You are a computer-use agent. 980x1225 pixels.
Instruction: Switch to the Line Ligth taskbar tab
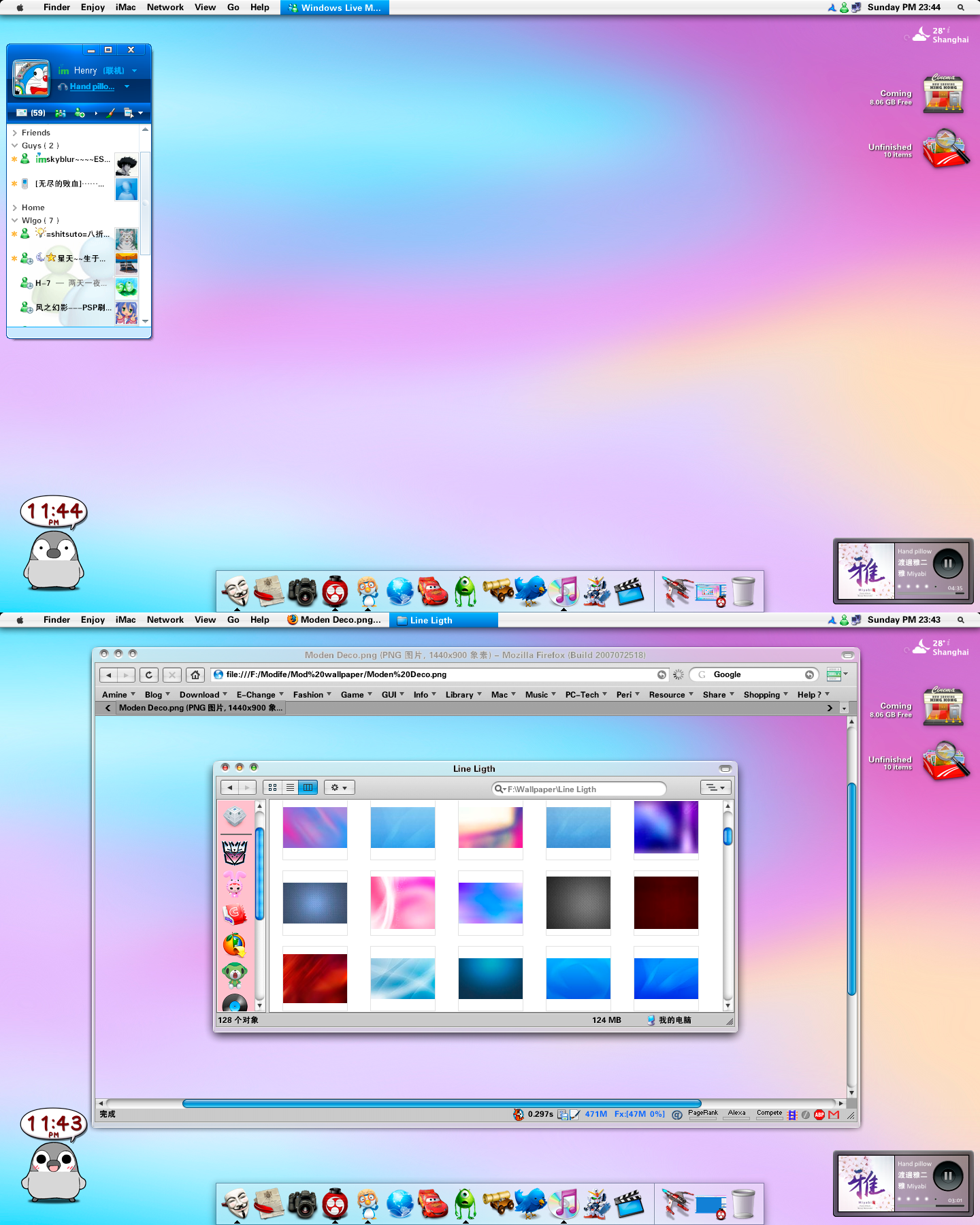click(444, 620)
